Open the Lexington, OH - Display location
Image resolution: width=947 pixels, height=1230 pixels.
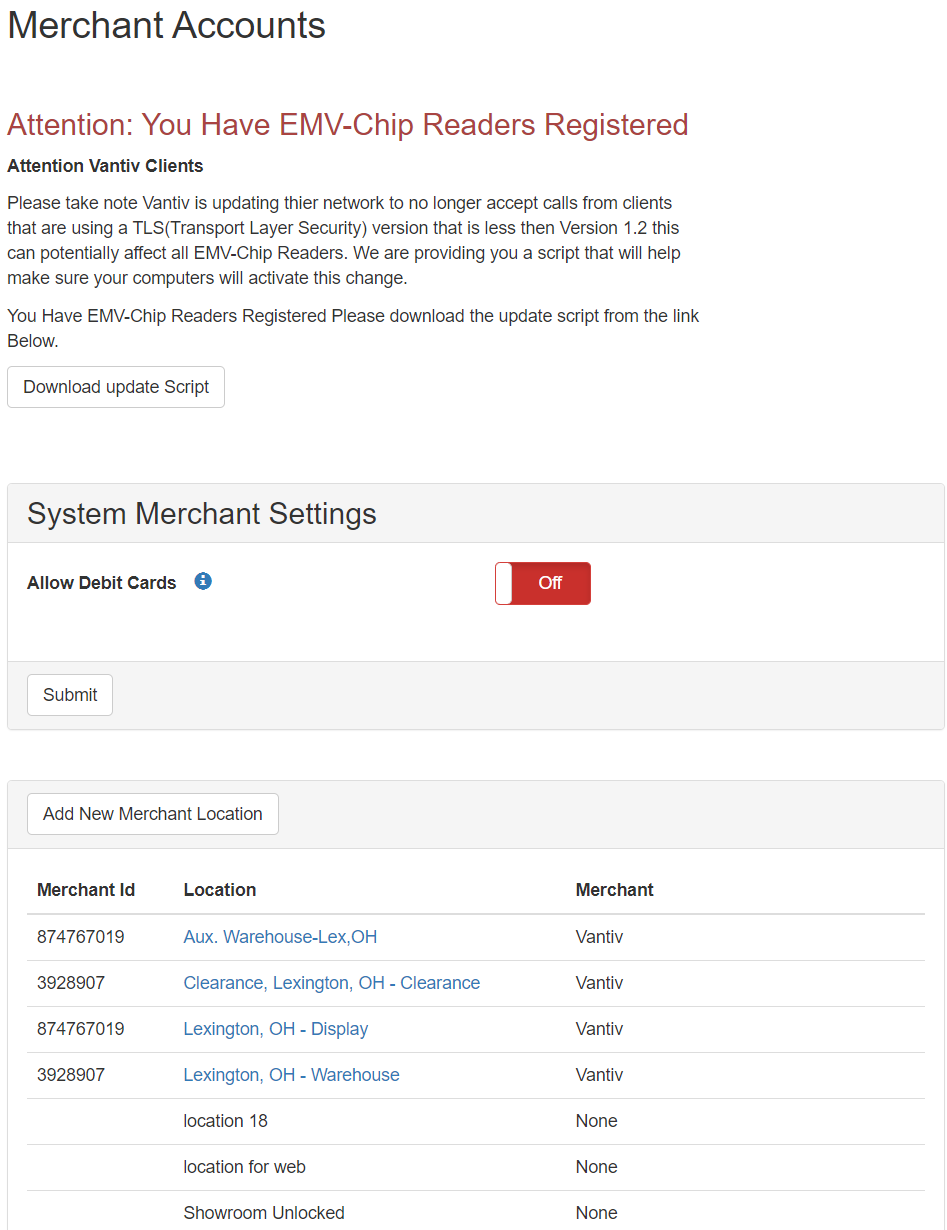[x=276, y=1029]
